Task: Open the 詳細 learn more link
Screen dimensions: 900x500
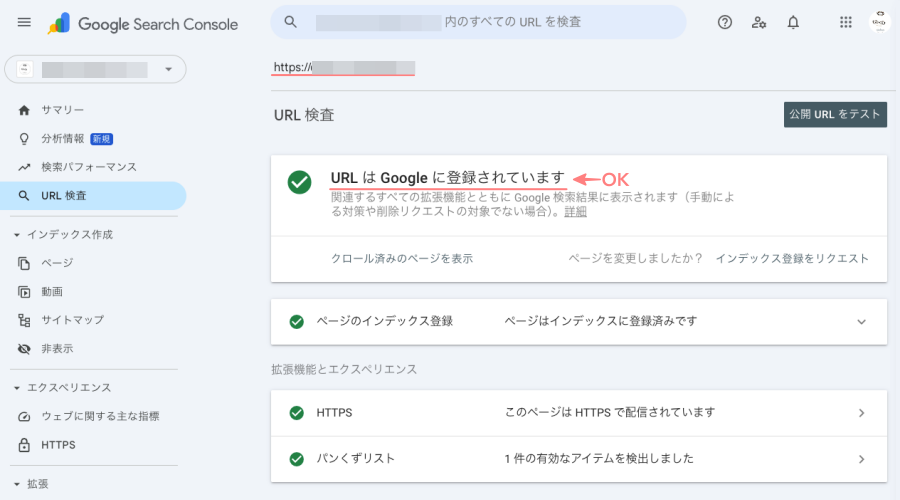Action: pyautogui.click(x=575, y=212)
